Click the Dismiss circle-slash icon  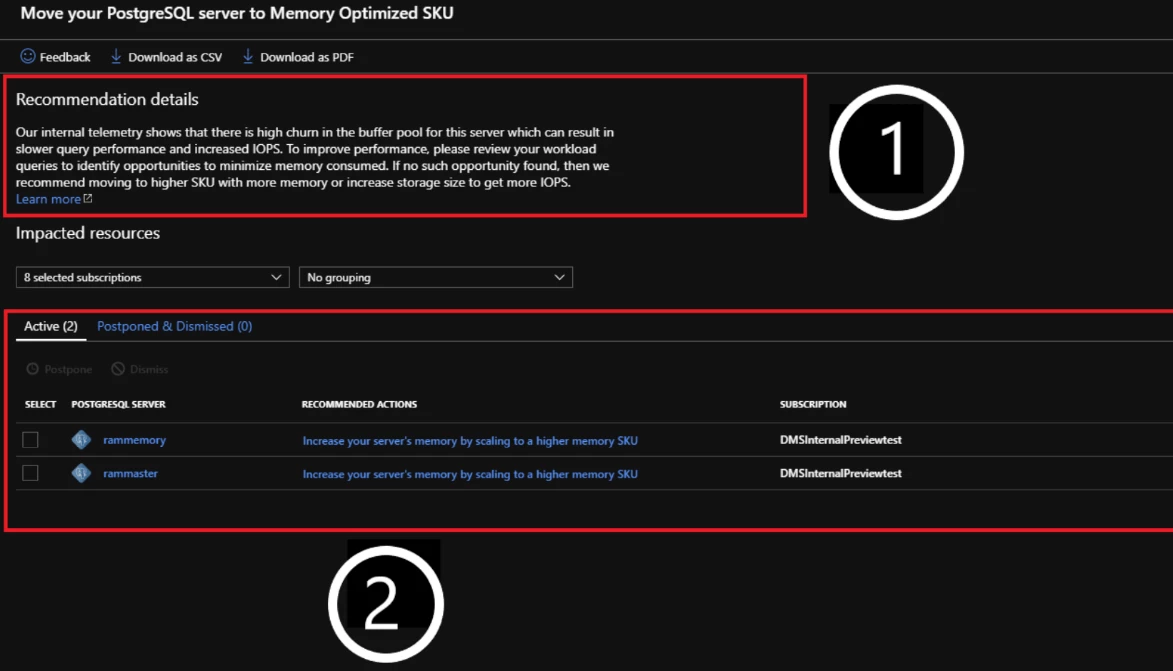[118, 369]
